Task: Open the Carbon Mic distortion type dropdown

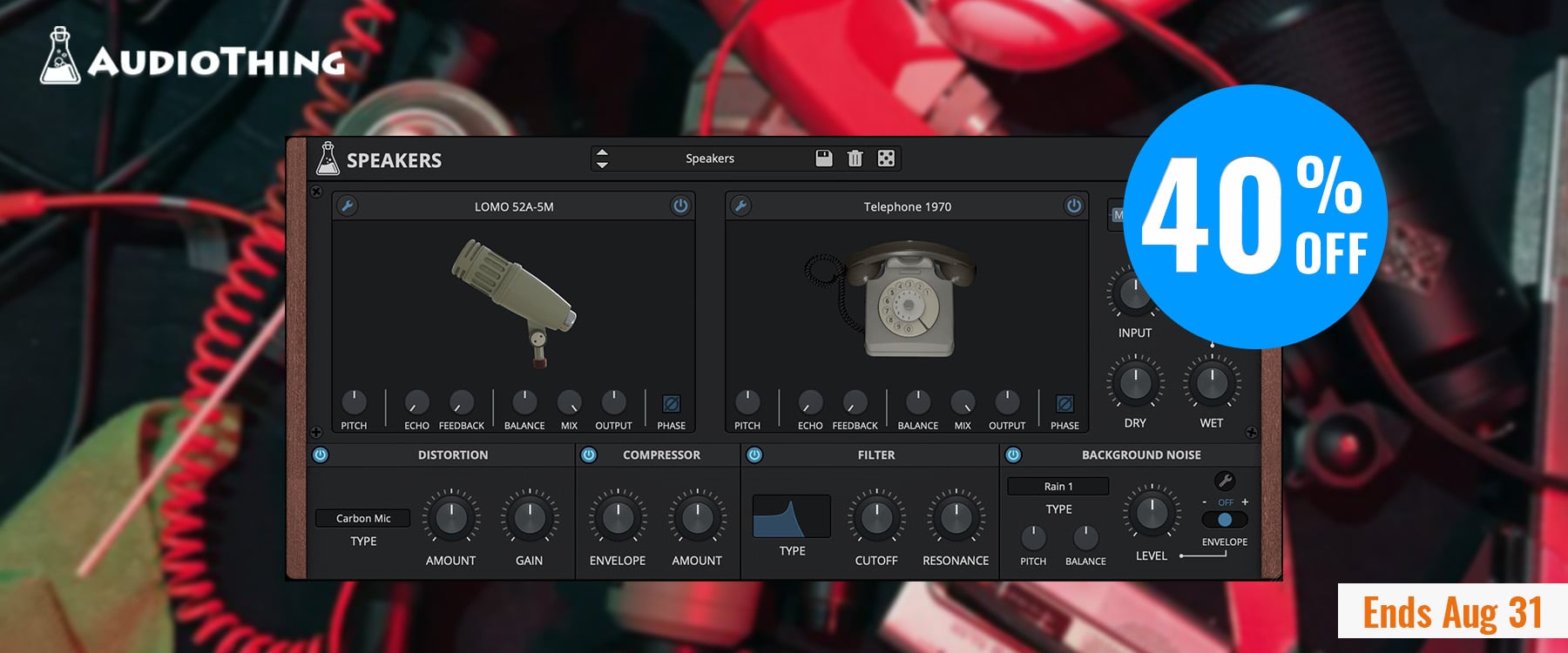Action: tap(363, 518)
